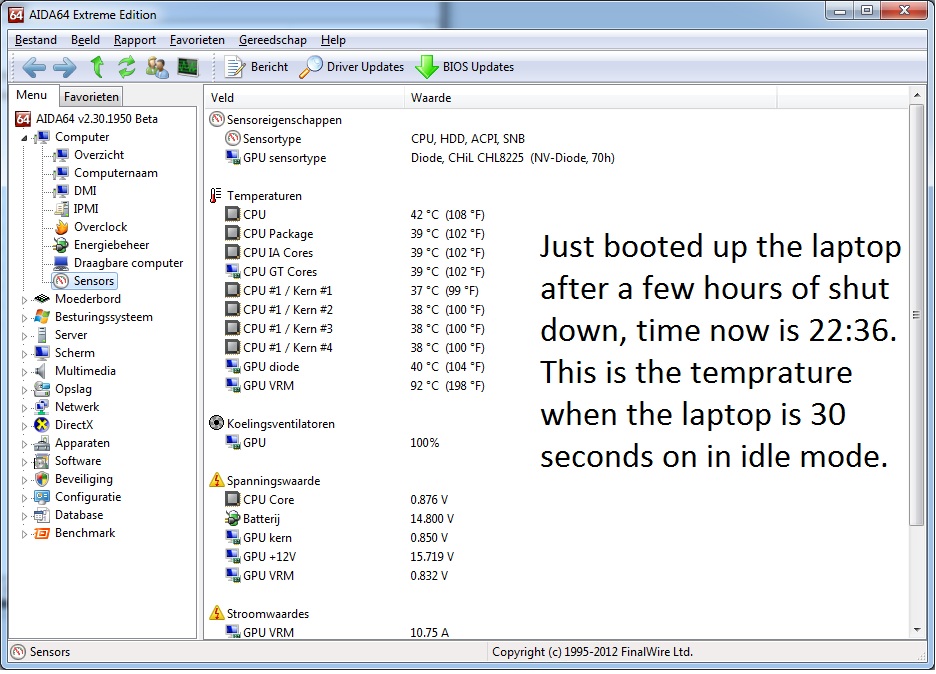
Task: Expand the Besturingssysteem node
Action: click(24, 318)
